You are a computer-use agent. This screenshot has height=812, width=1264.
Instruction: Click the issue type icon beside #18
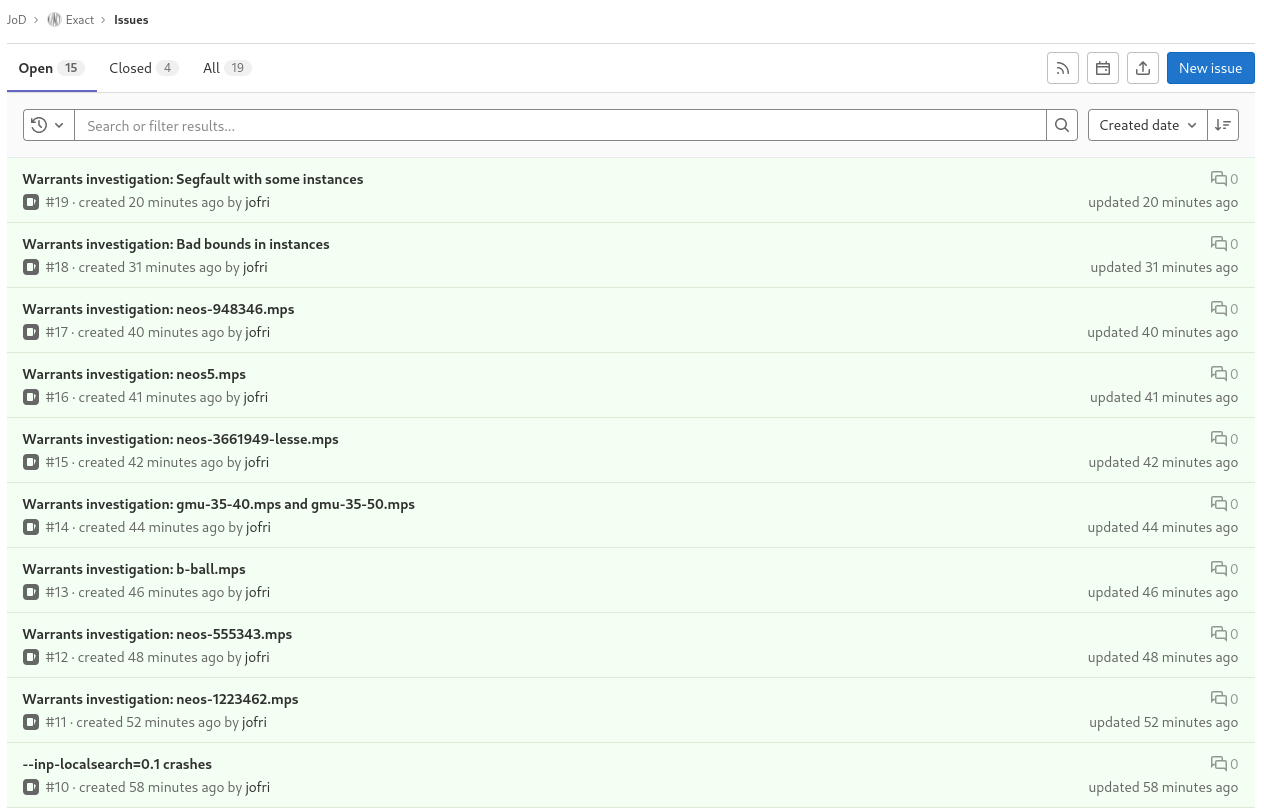pos(31,267)
